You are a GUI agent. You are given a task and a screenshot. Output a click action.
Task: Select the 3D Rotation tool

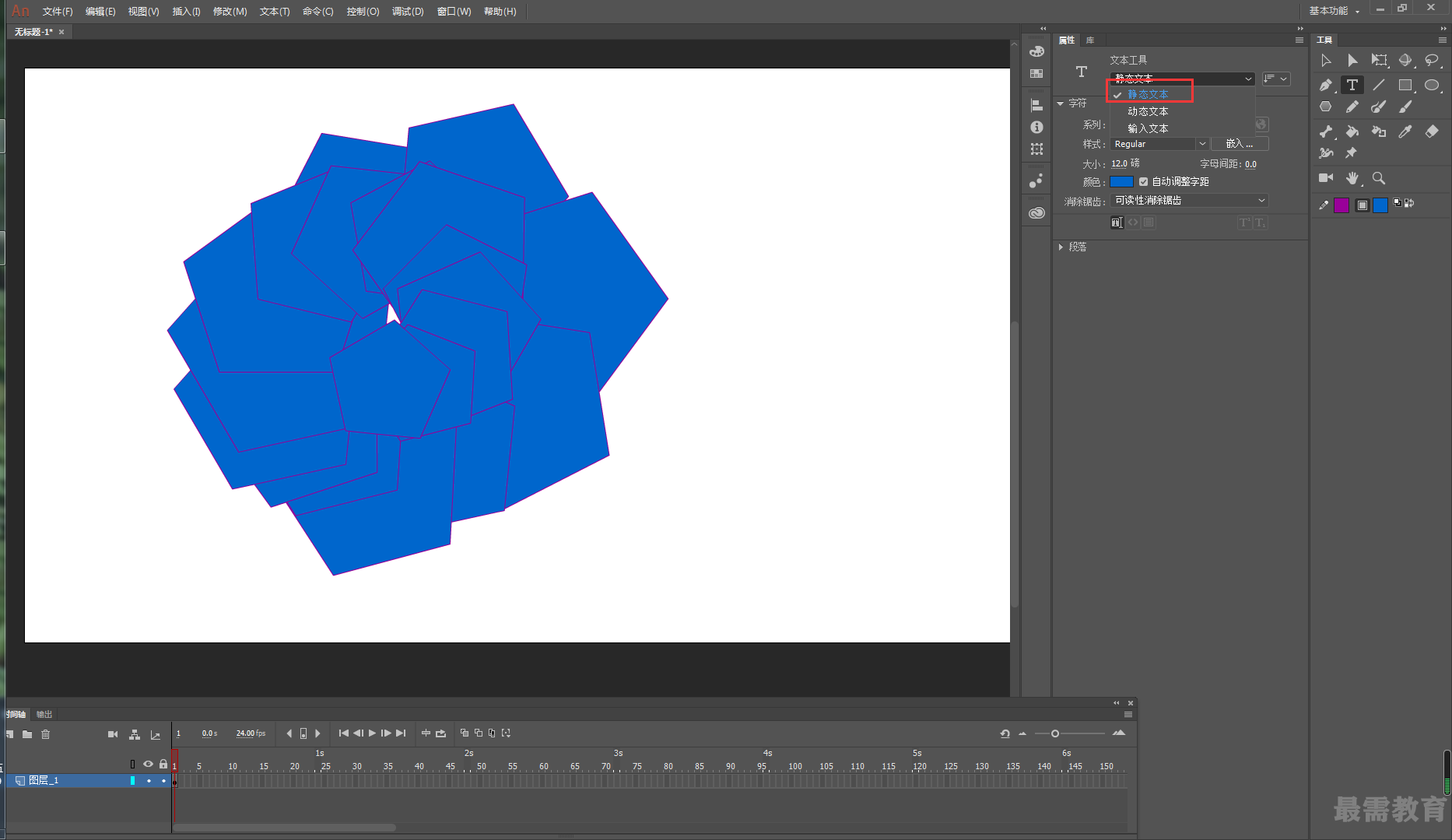pos(1405,61)
